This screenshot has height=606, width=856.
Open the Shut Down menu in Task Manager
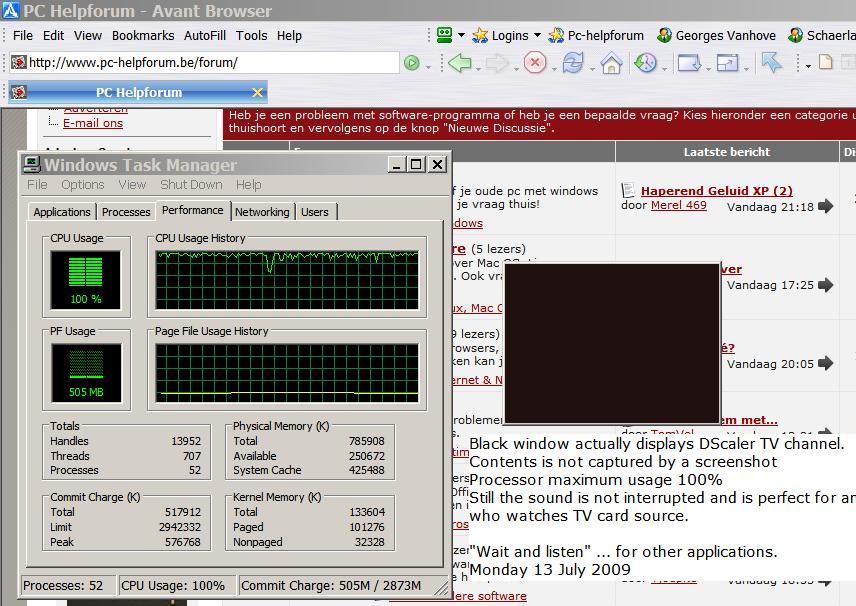pos(191,185)
